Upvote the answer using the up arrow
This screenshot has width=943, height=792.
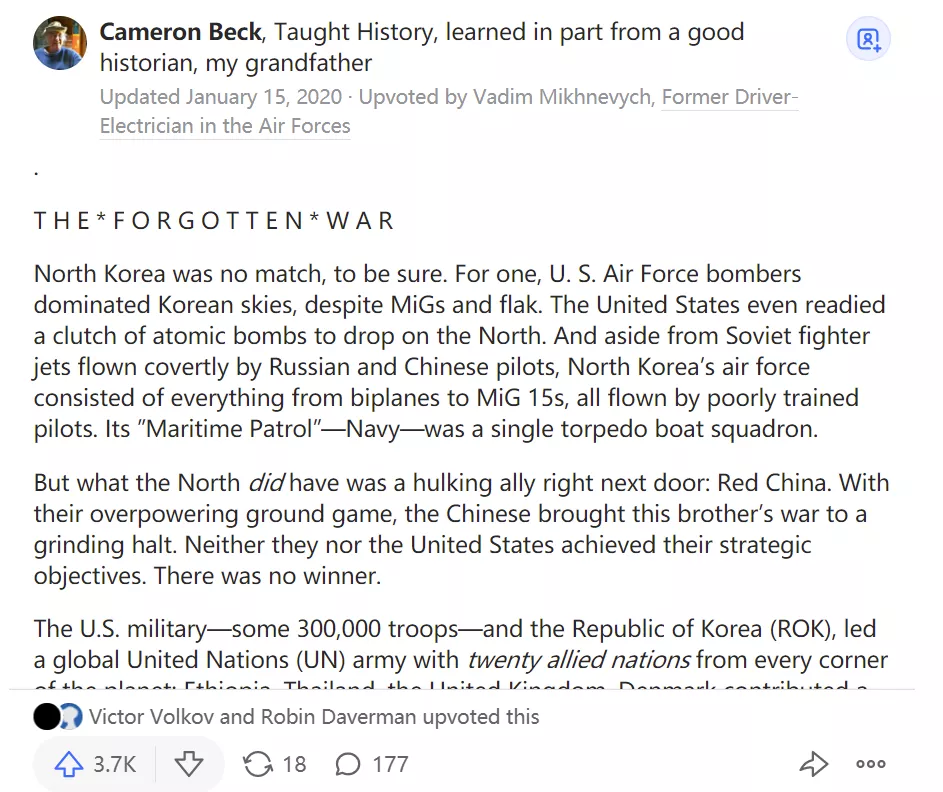coord(68,765)
